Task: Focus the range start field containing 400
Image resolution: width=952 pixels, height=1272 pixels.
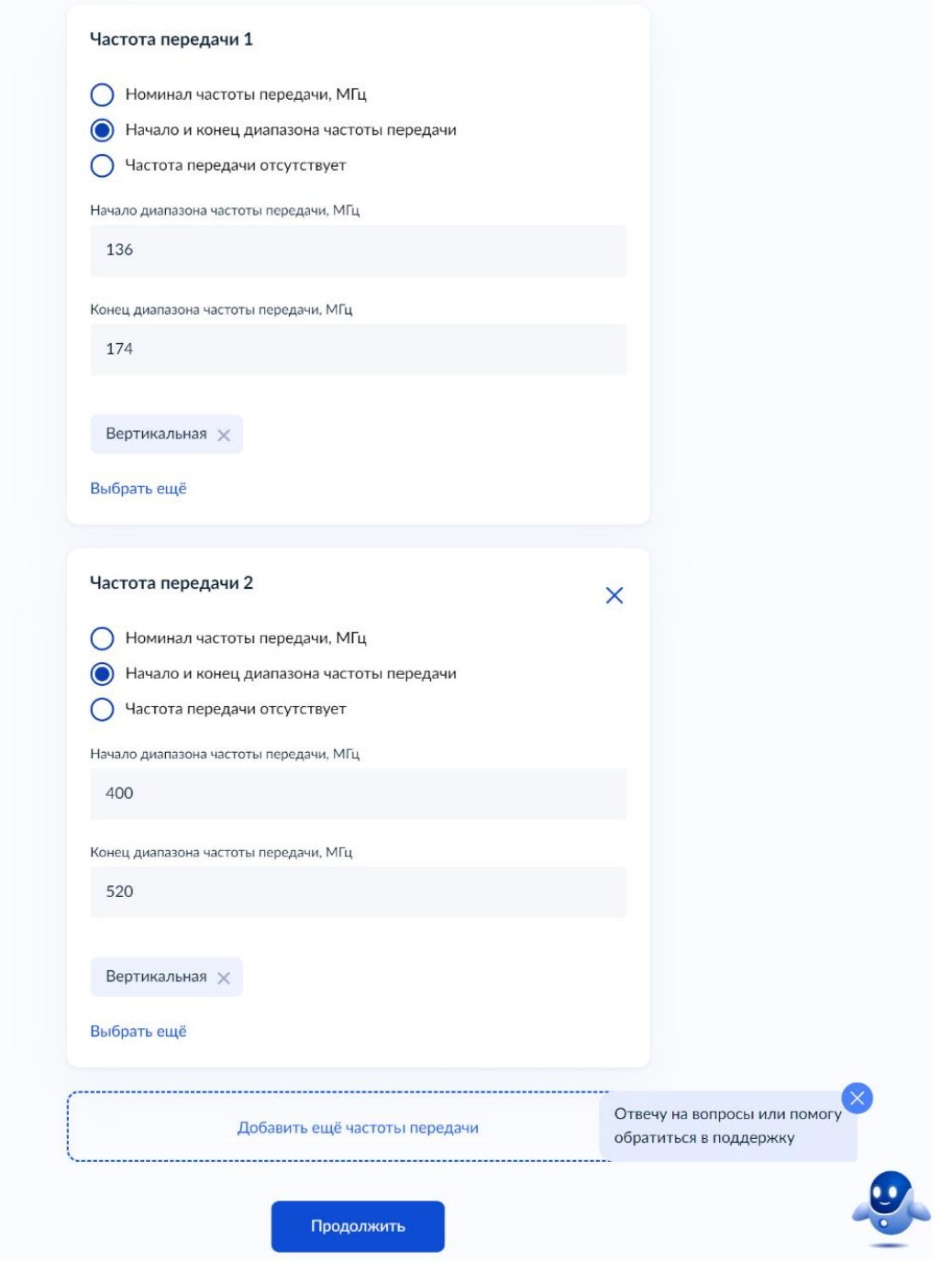Action: tap(358, 793)
